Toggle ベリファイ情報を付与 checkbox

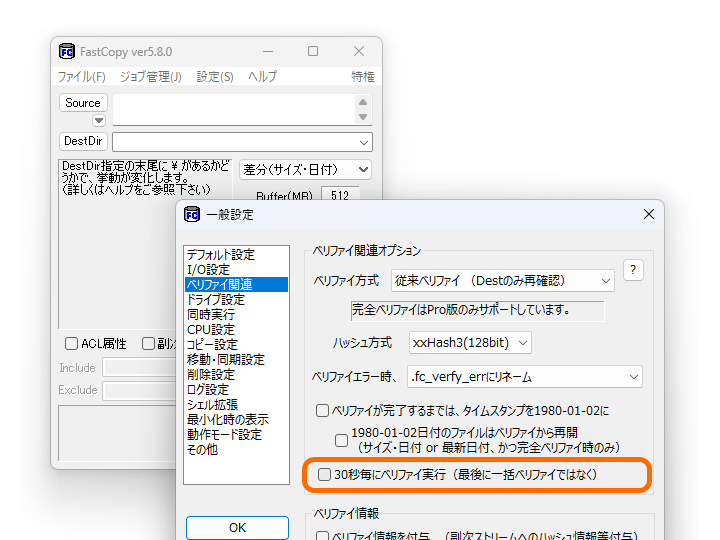pos(322,536)
